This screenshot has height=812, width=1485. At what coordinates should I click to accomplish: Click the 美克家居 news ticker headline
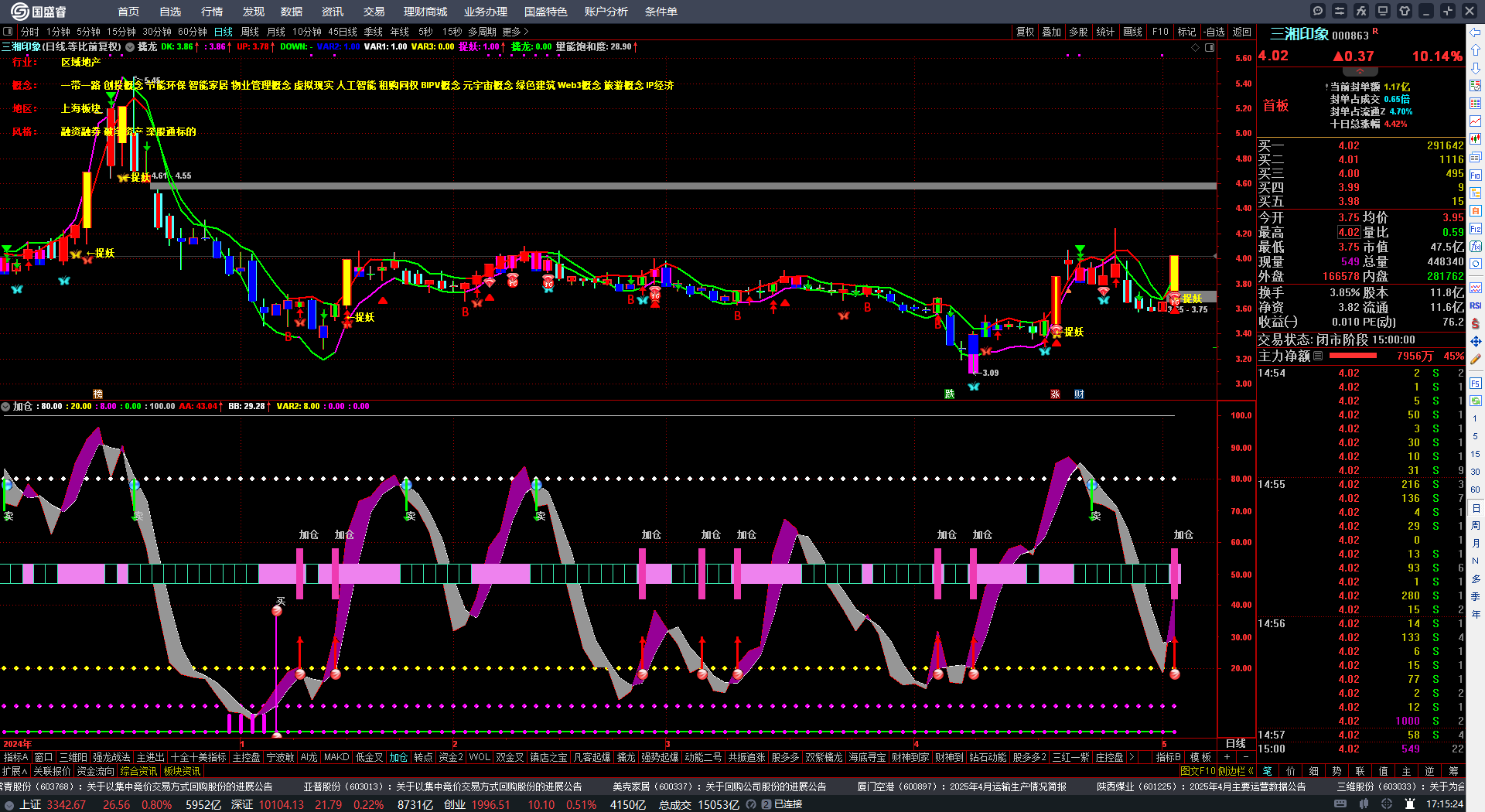(719, 786)
